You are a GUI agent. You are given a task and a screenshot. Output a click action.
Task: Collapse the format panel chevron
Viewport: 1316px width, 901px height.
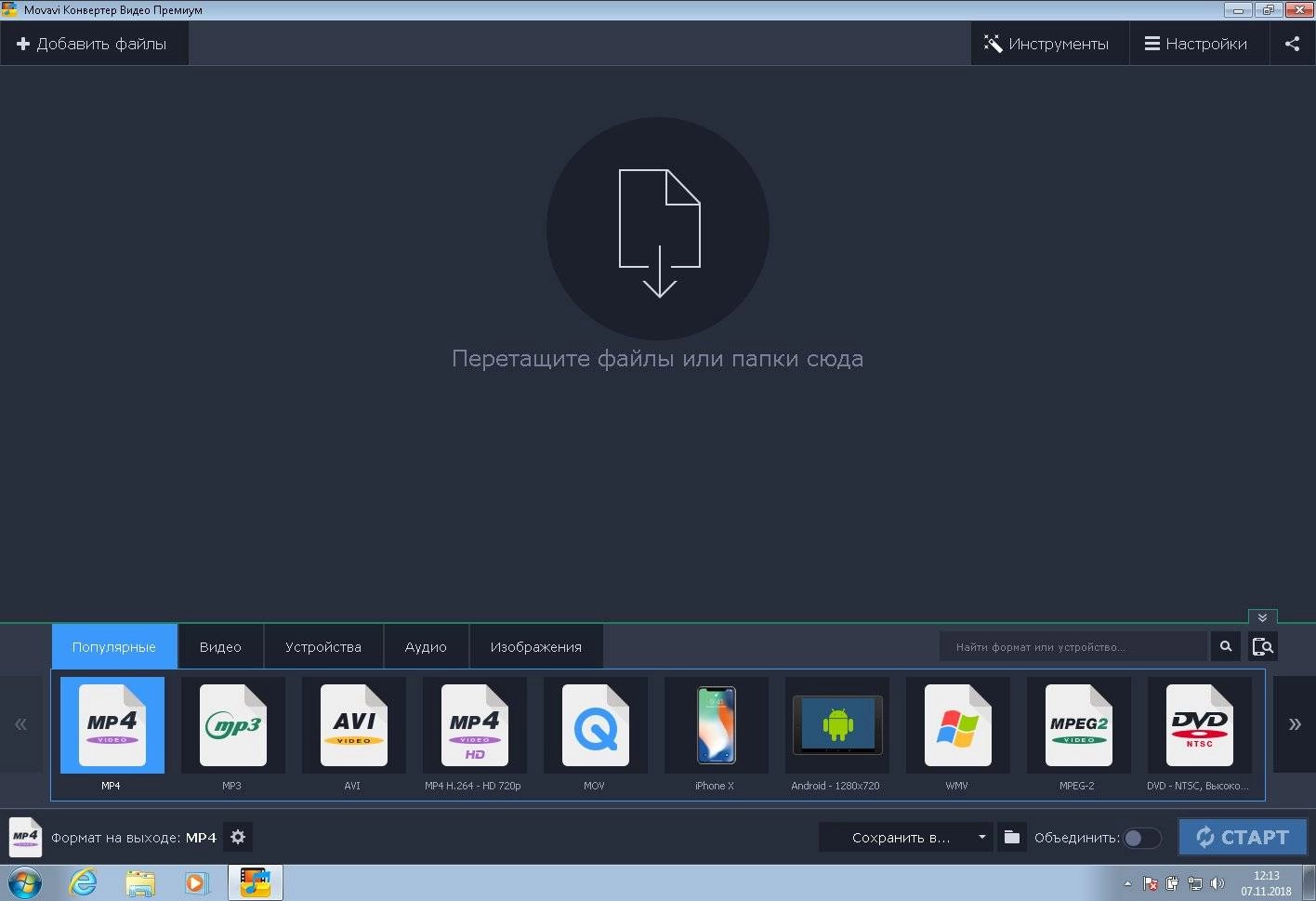coord(1262,616)
